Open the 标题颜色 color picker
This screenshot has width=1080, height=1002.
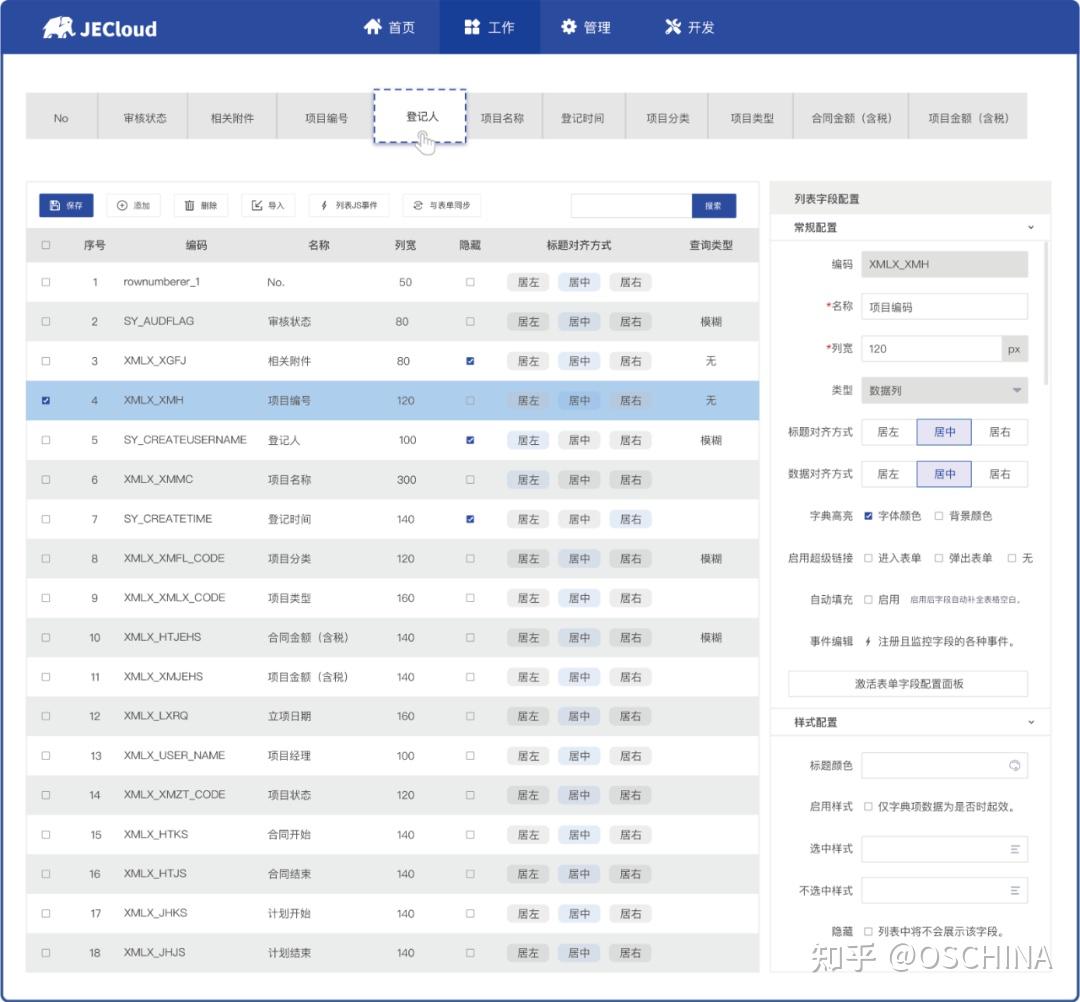pyautogui.click(x=1013, y=765)
